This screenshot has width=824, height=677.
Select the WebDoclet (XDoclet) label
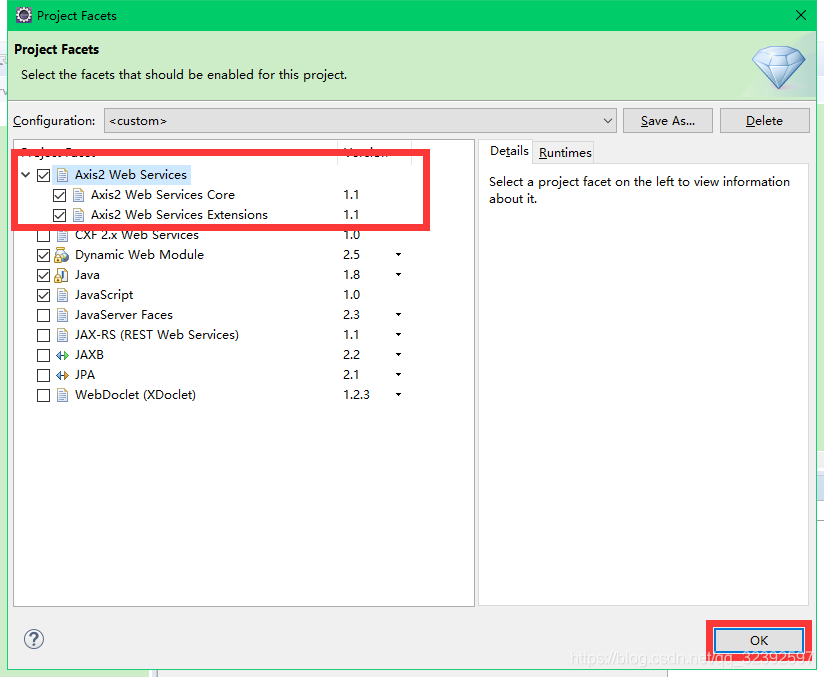(135, 395)
